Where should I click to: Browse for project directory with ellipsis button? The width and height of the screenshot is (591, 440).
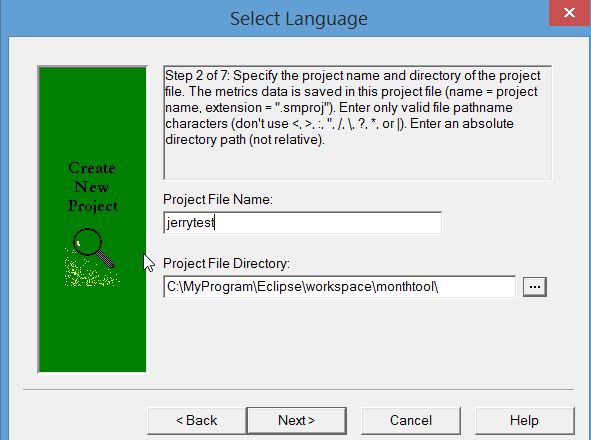coord(534,287)
